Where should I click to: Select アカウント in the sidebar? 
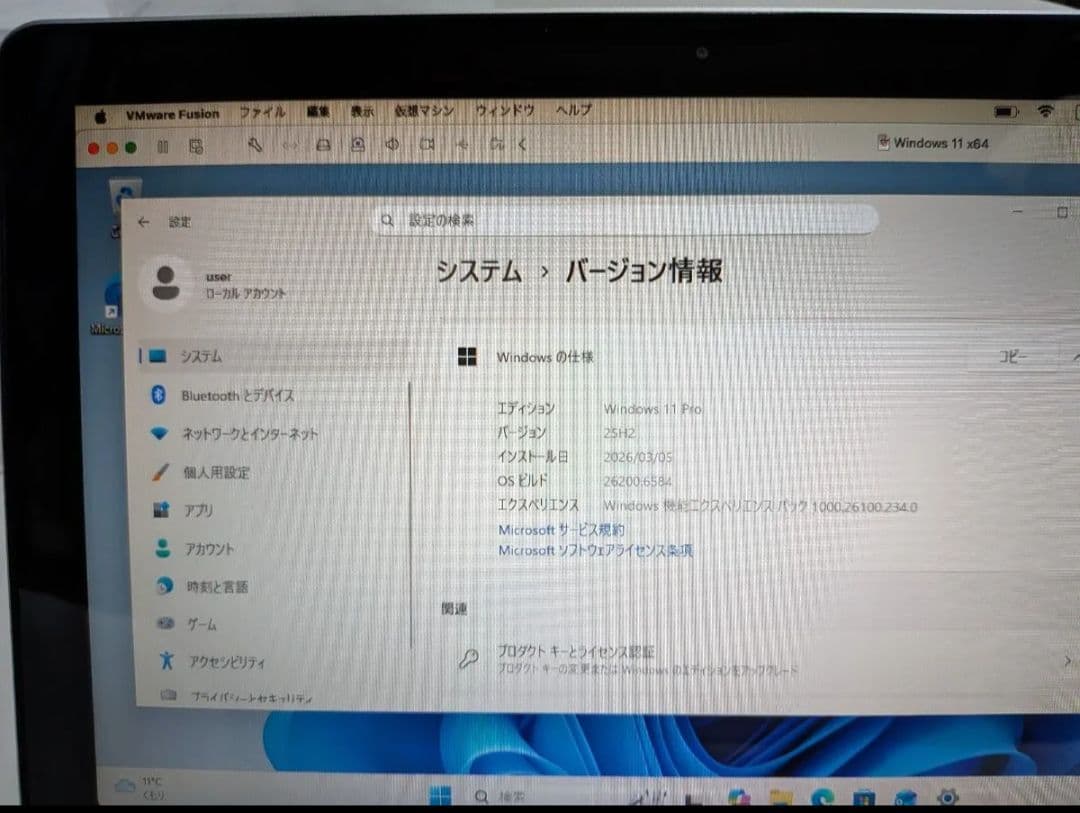tap(273, 549)
